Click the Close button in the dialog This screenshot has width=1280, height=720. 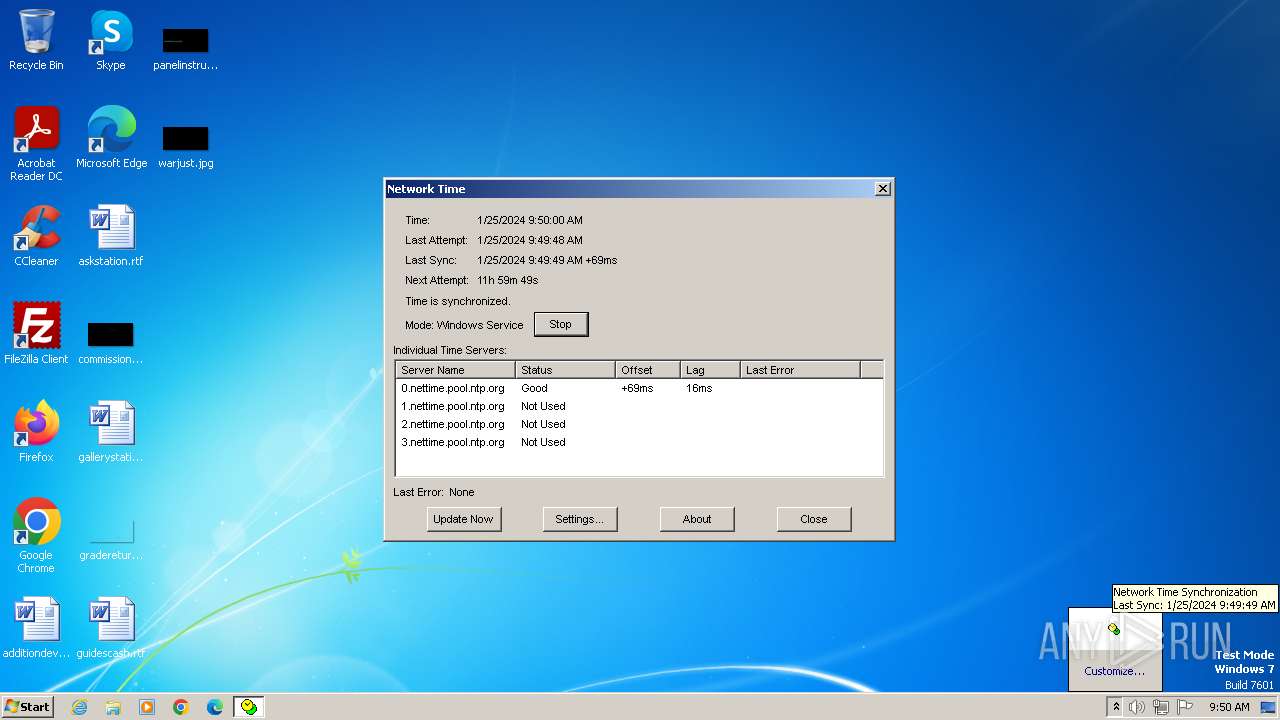coord(814,519)
